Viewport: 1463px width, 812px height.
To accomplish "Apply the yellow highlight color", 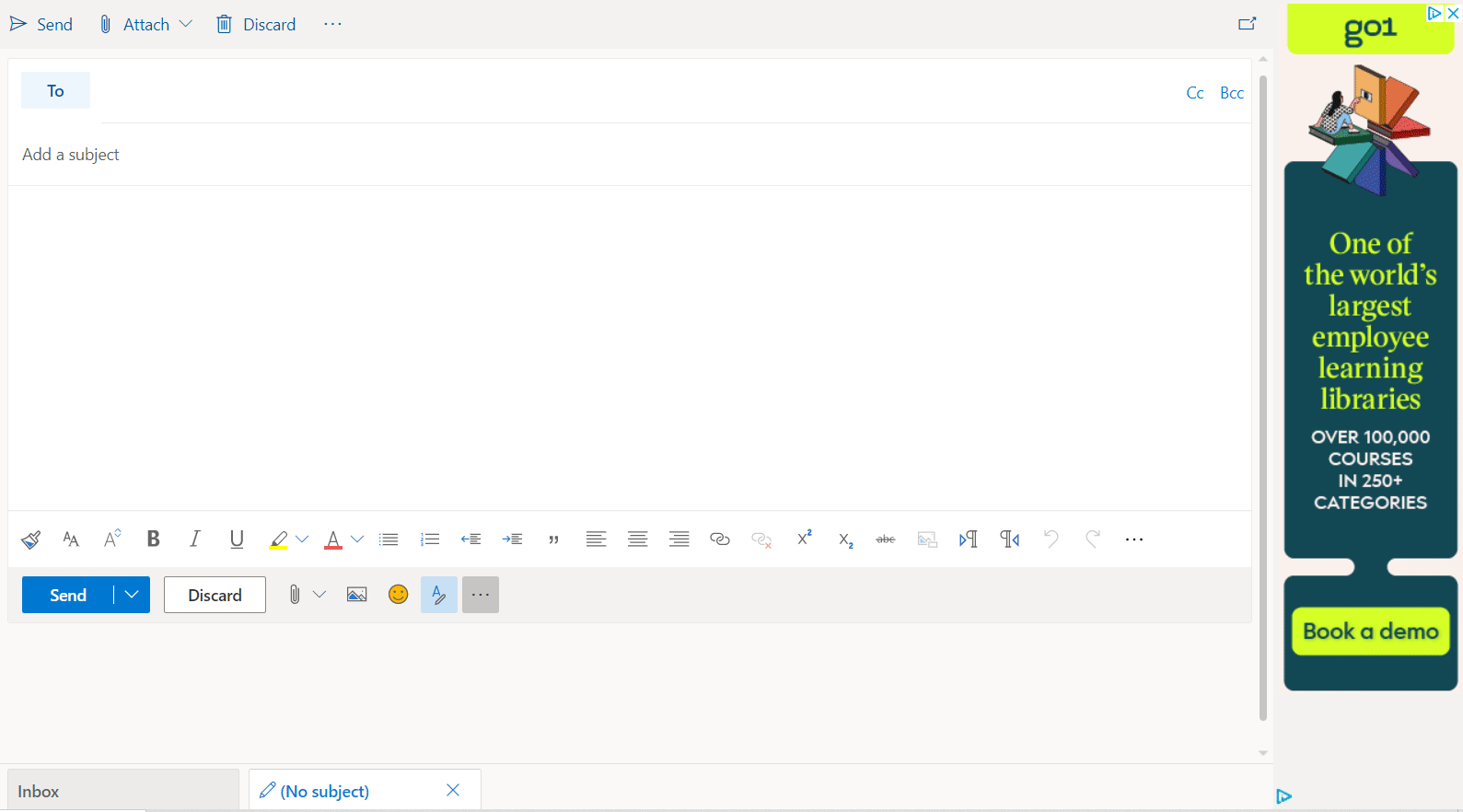I will [278, 539].
